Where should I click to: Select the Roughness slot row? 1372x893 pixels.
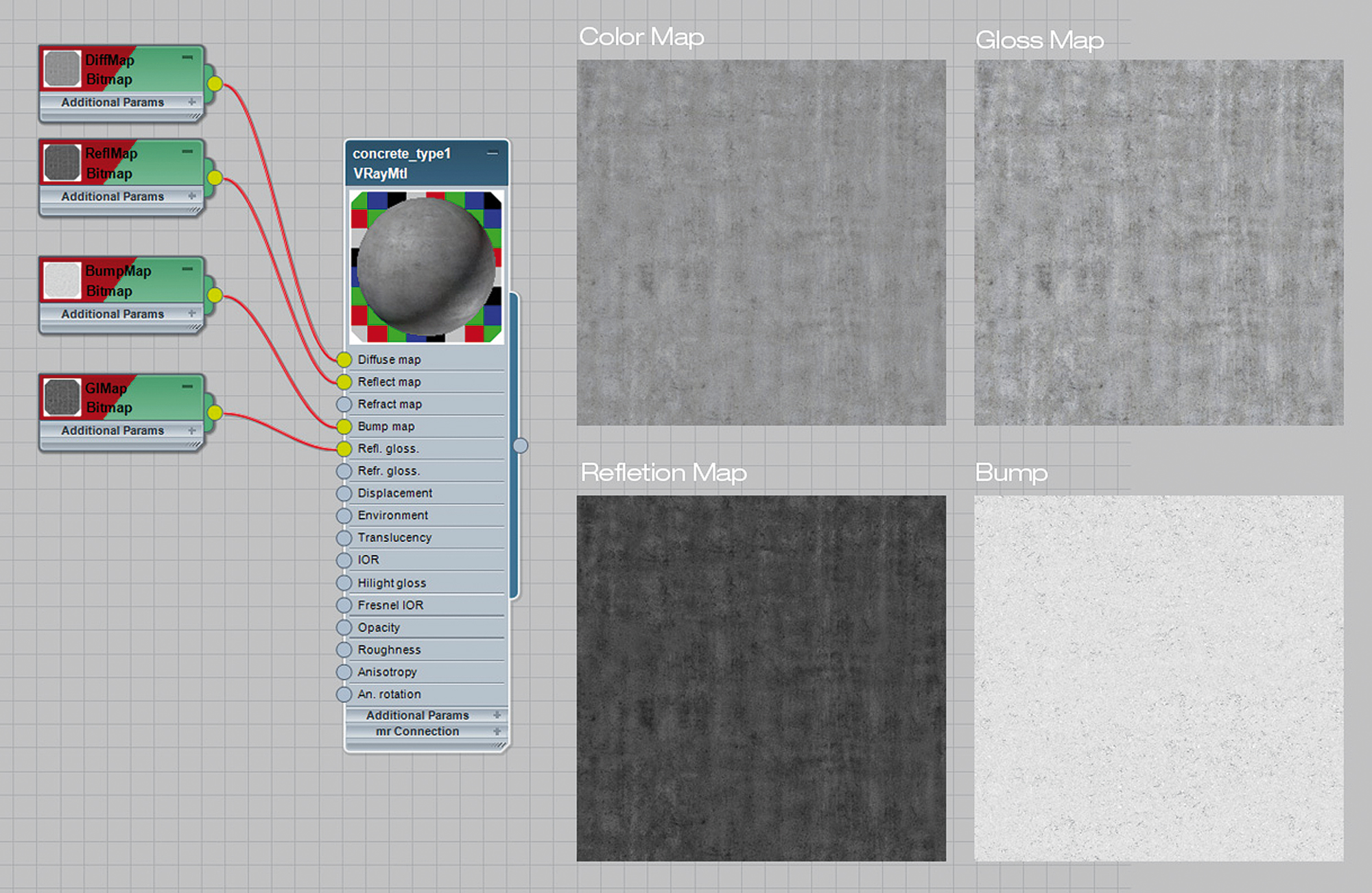425,650
